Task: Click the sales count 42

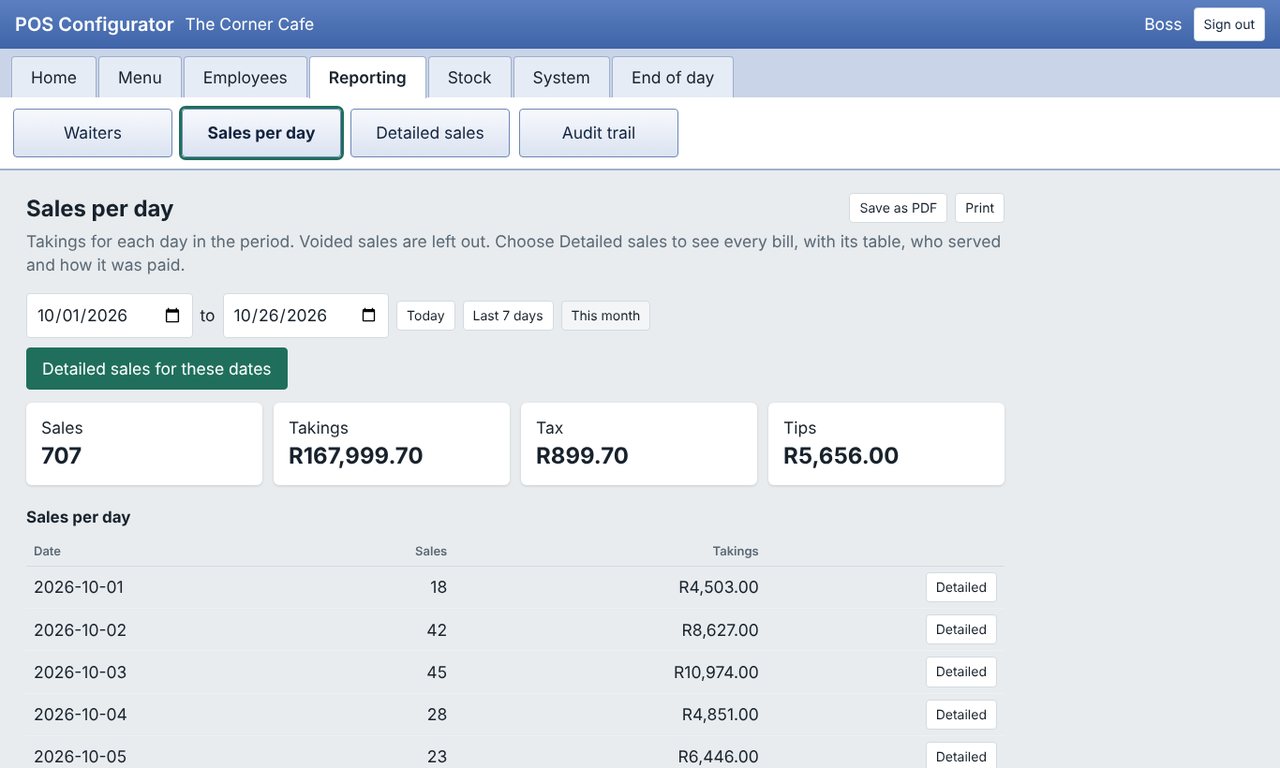Action: click(436, 630)
